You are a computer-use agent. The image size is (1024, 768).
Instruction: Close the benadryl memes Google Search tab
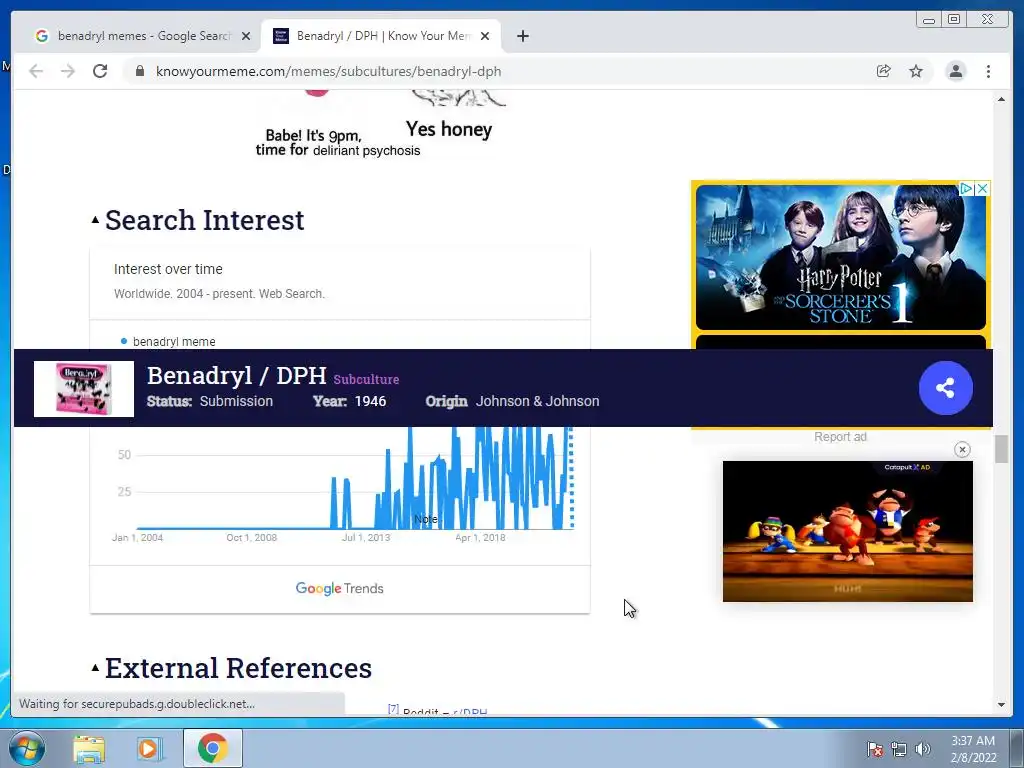(246, 36)
